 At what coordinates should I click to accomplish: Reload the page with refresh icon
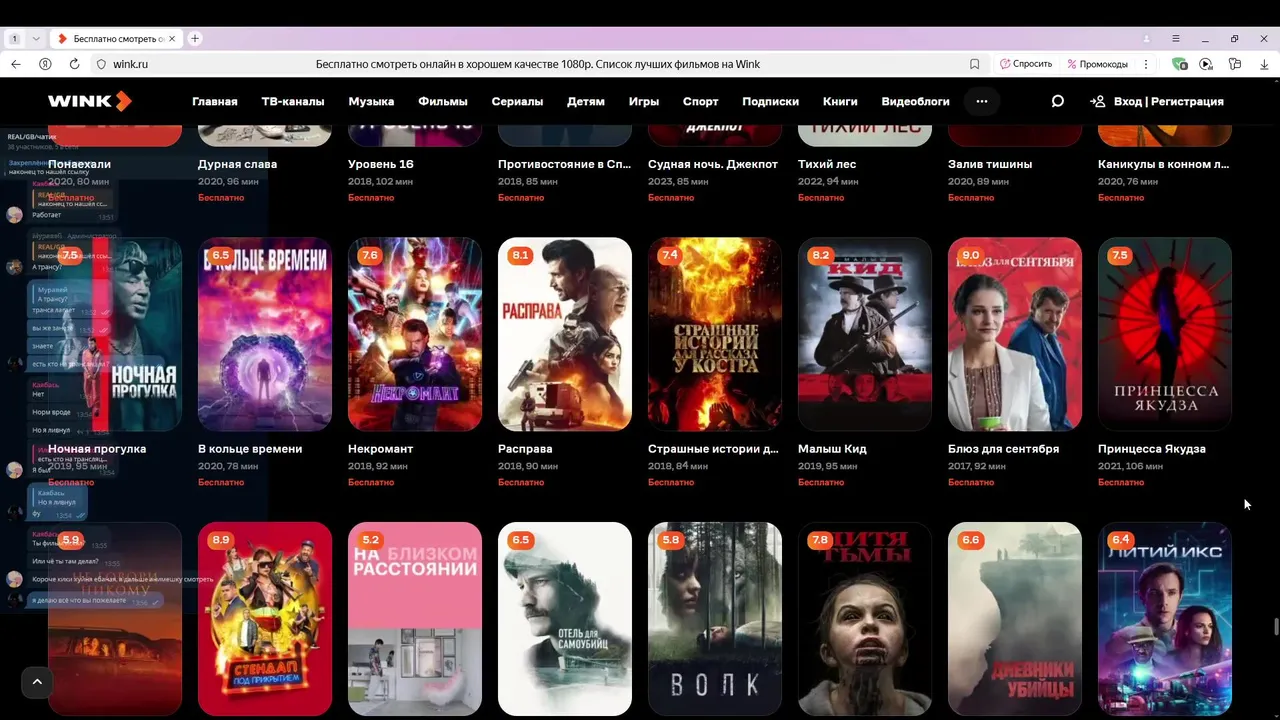[x=74, y=64]
